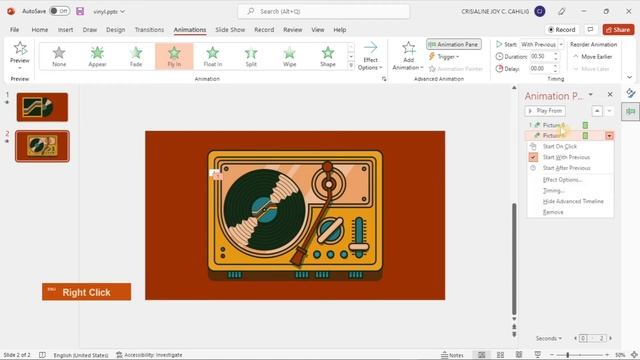Open the pen ink icon in title bar
640x360 pixels.
click(562, 11)
